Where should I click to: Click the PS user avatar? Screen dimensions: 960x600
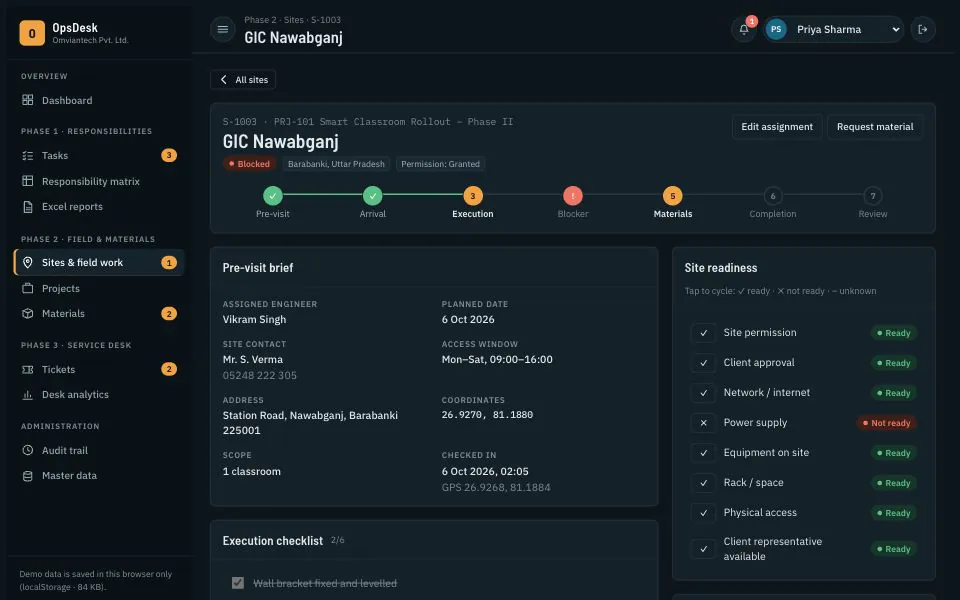[776, 29]
